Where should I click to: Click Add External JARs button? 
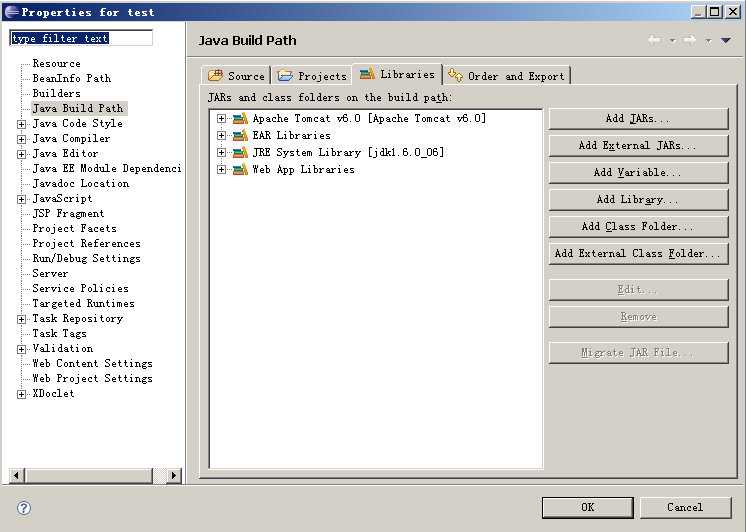click(x=638, y=146)
